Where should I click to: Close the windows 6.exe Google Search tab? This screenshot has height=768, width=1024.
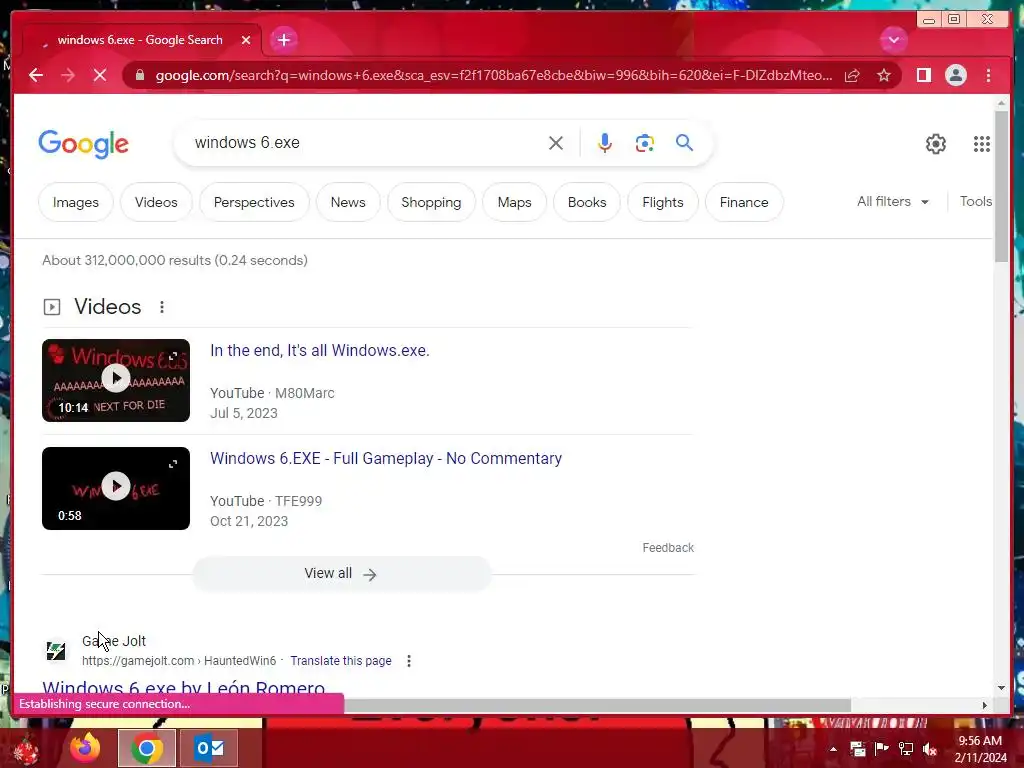[246, 40]
